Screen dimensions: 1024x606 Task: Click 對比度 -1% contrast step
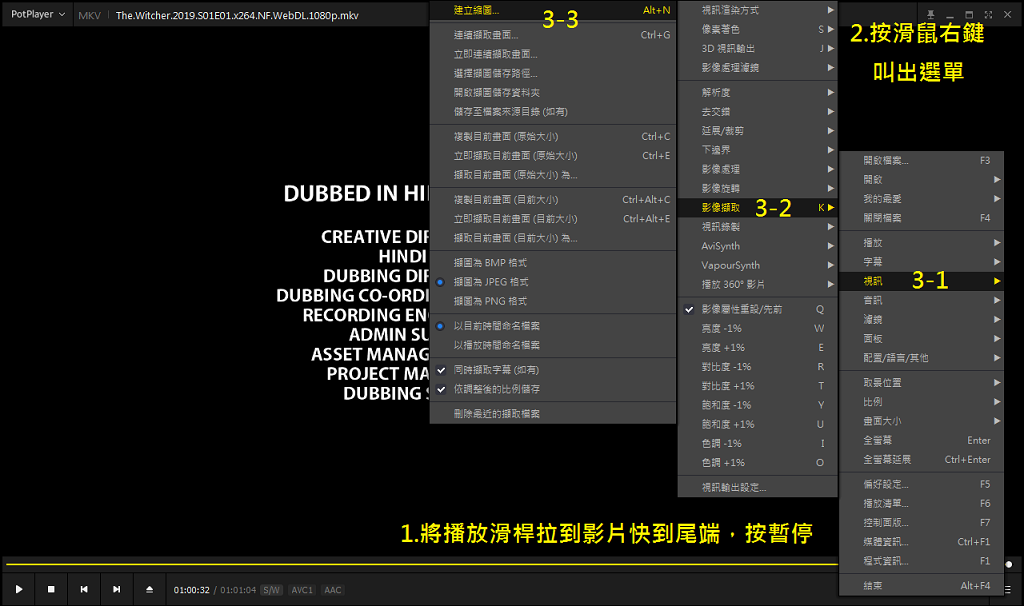click(x=758, y=366)
